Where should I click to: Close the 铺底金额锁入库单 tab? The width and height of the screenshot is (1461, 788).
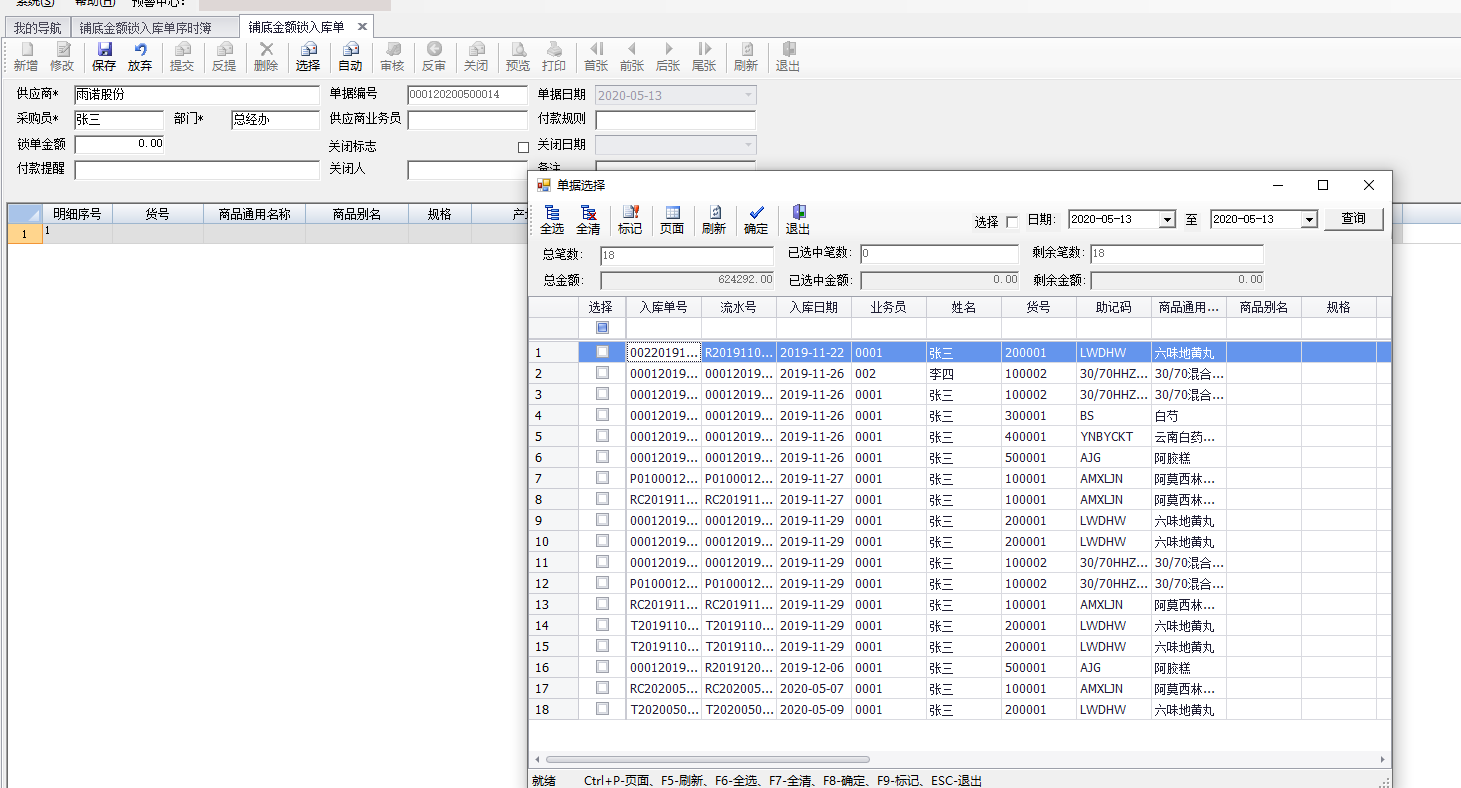coord(362,27)
